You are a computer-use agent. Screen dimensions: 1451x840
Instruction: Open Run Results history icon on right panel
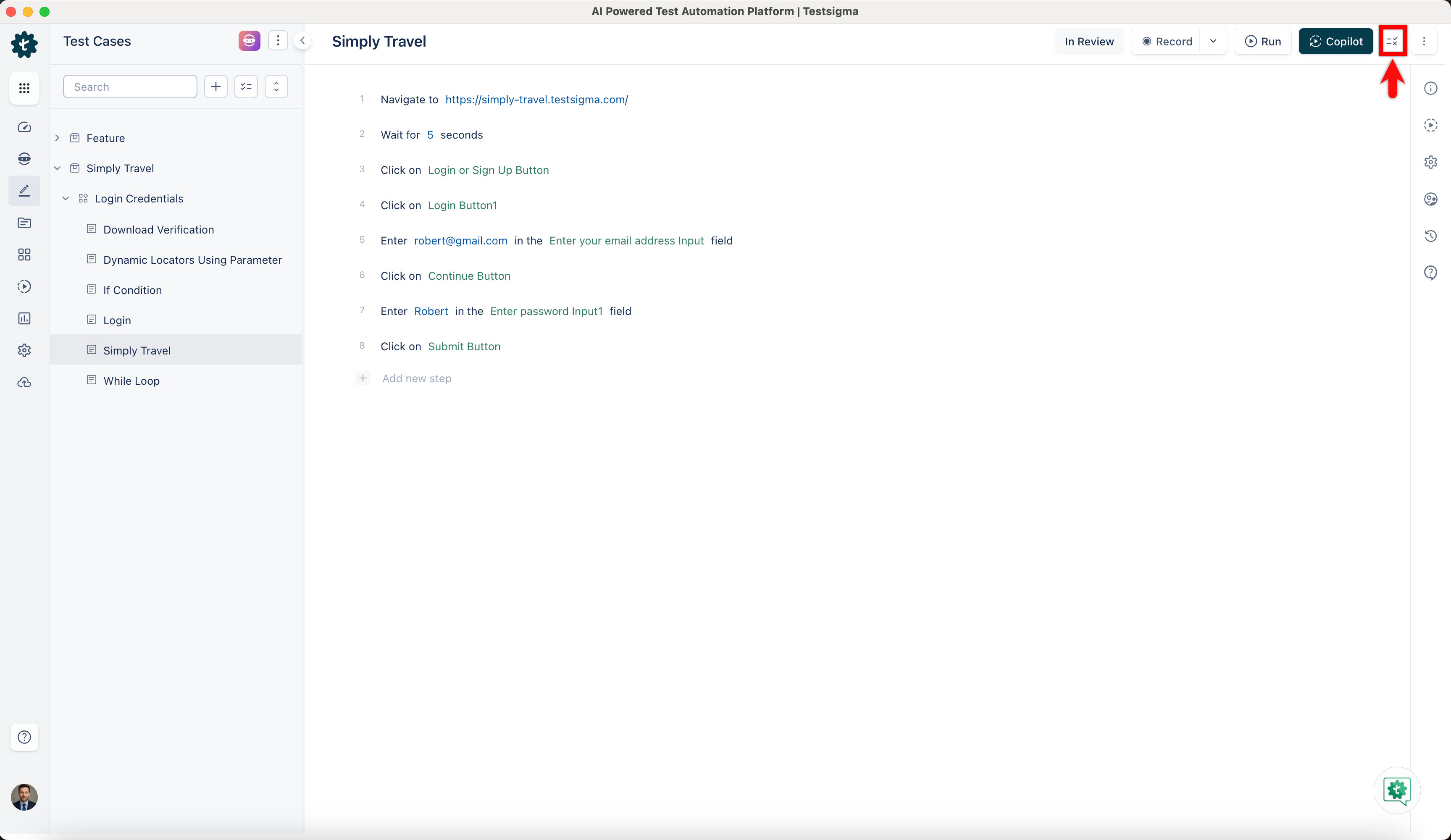[1431, 236]
